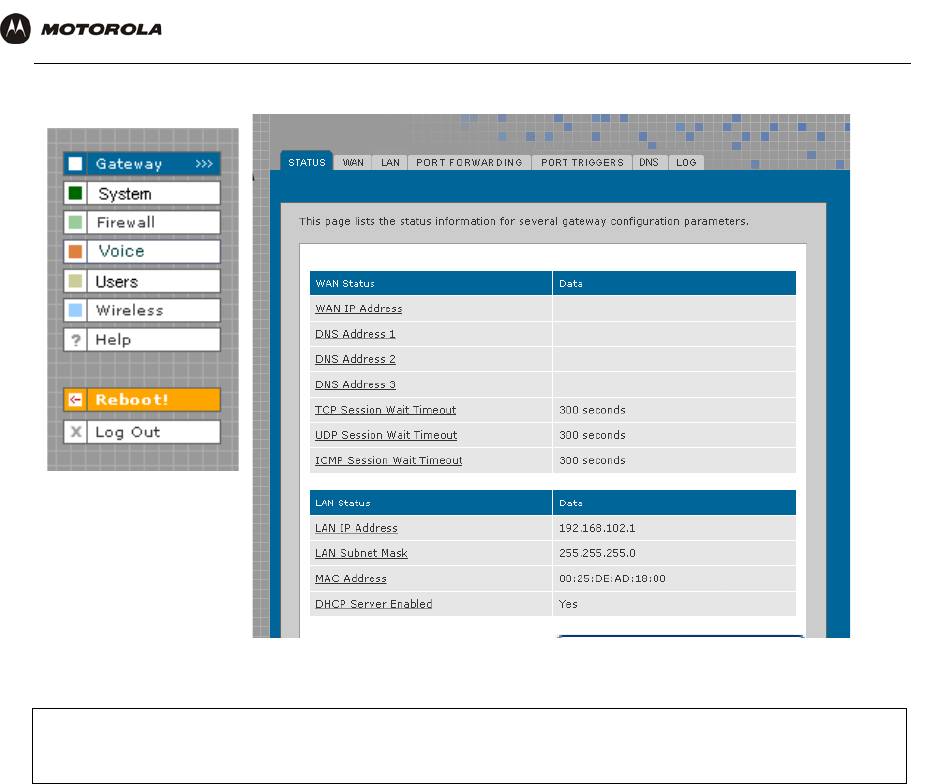Click the MOTOROLA wordmark text
Screen dimensions: 940x784
point(101,29)
